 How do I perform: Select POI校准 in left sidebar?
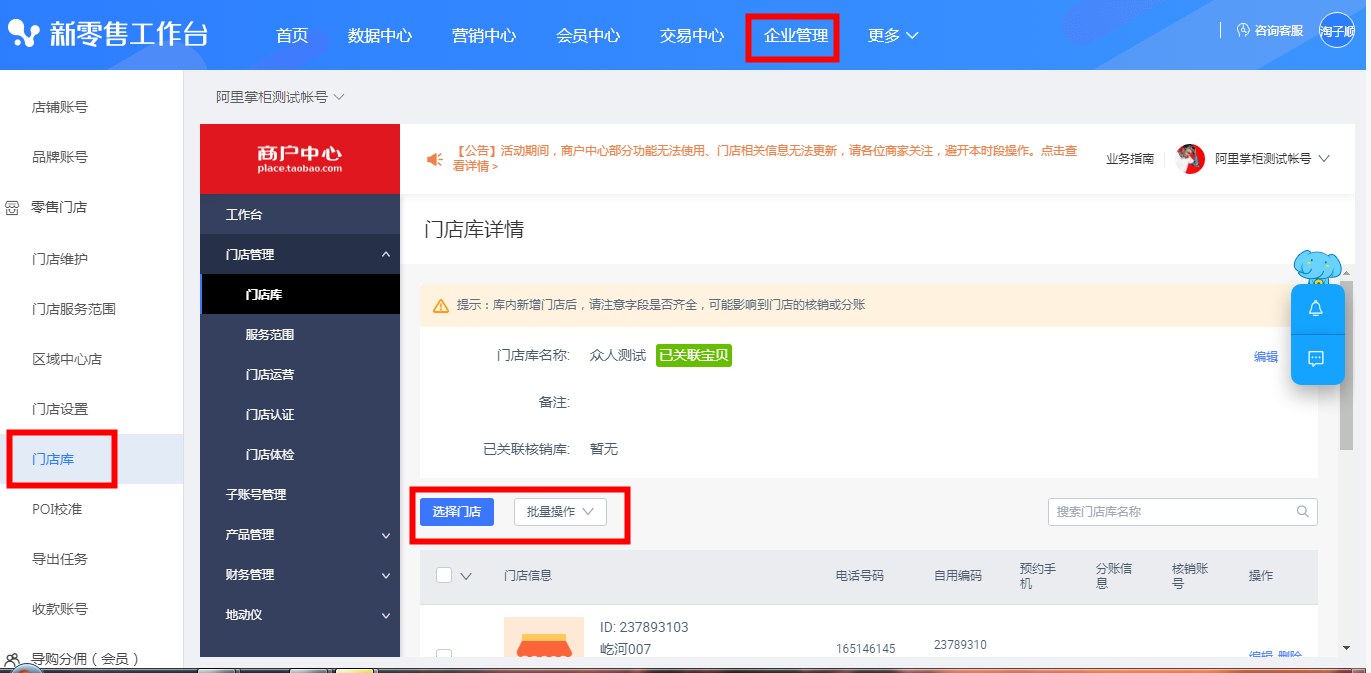pos(57,509)
